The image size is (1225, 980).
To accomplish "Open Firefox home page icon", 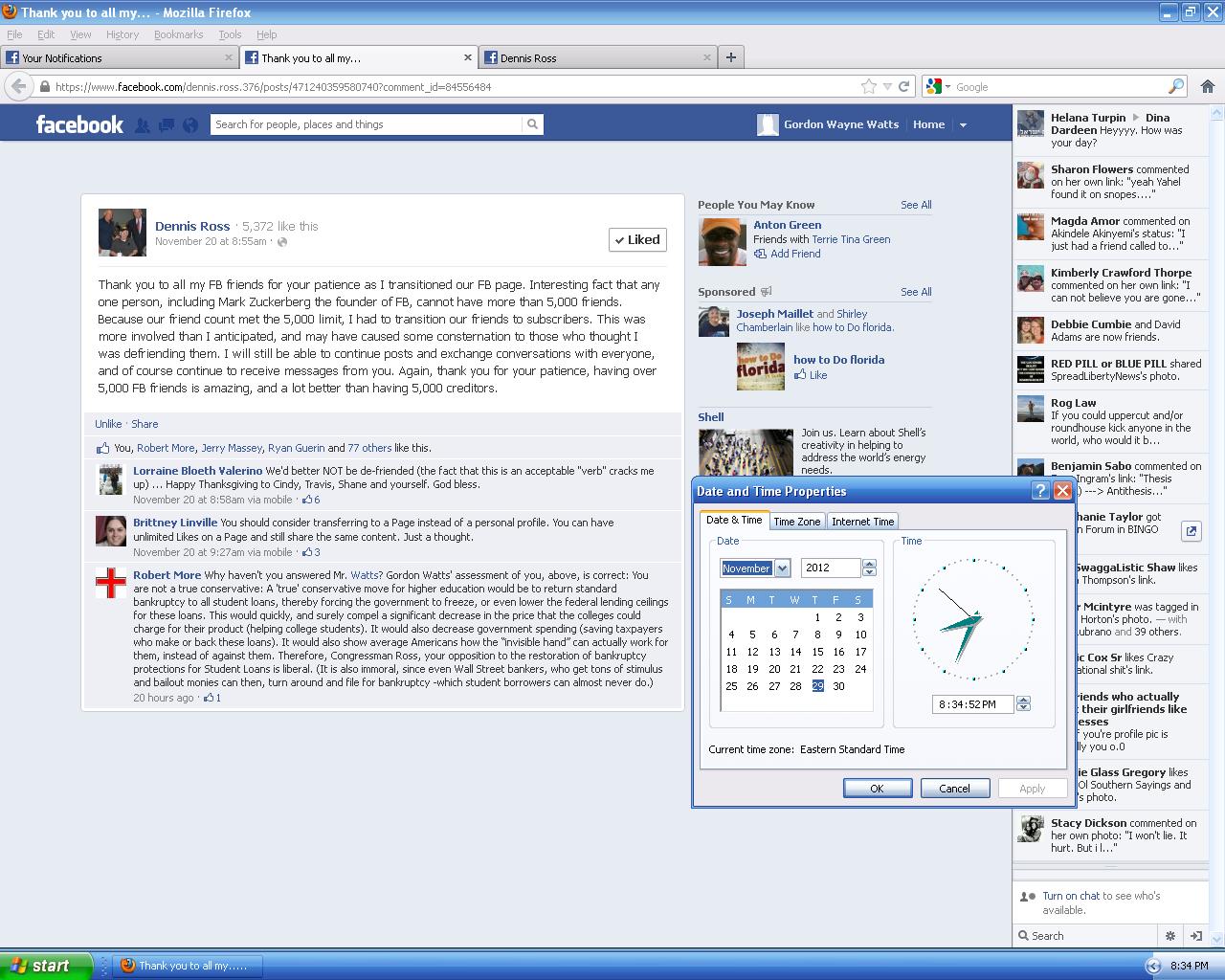I will tap(1208, 86).
